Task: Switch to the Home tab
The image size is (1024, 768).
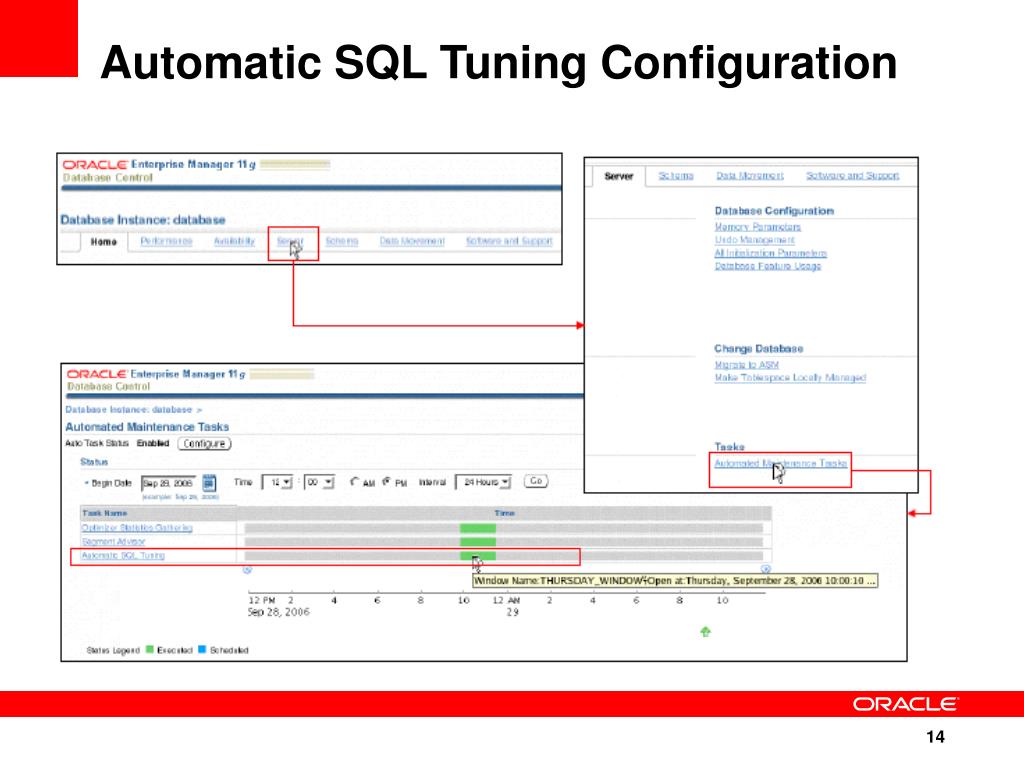Action: point(103,242)
